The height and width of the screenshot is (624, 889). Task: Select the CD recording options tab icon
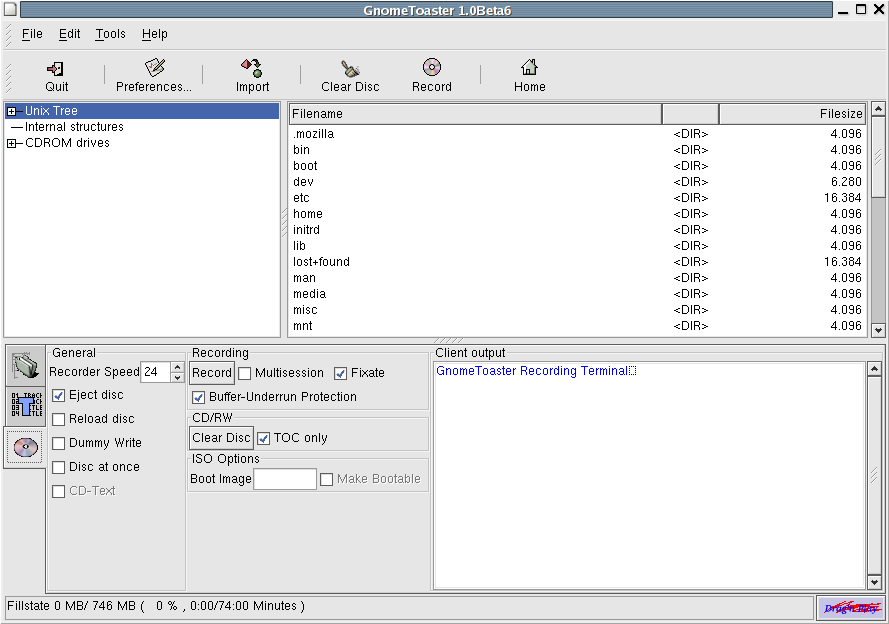pos(26,447)
